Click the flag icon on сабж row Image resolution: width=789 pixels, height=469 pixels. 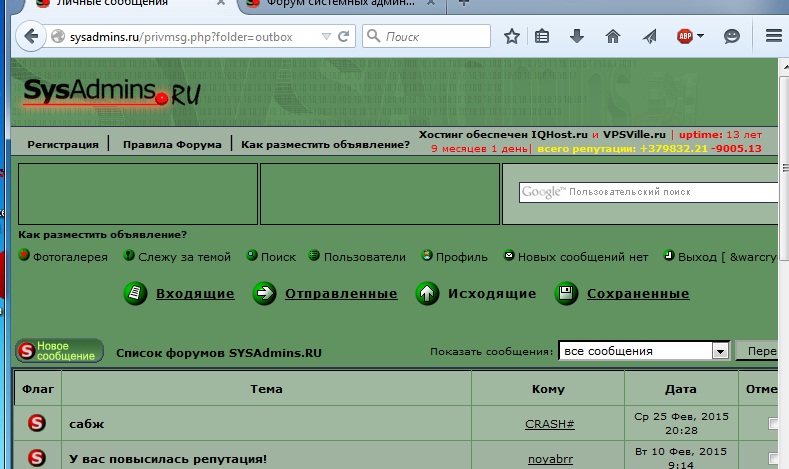point(37,423)
